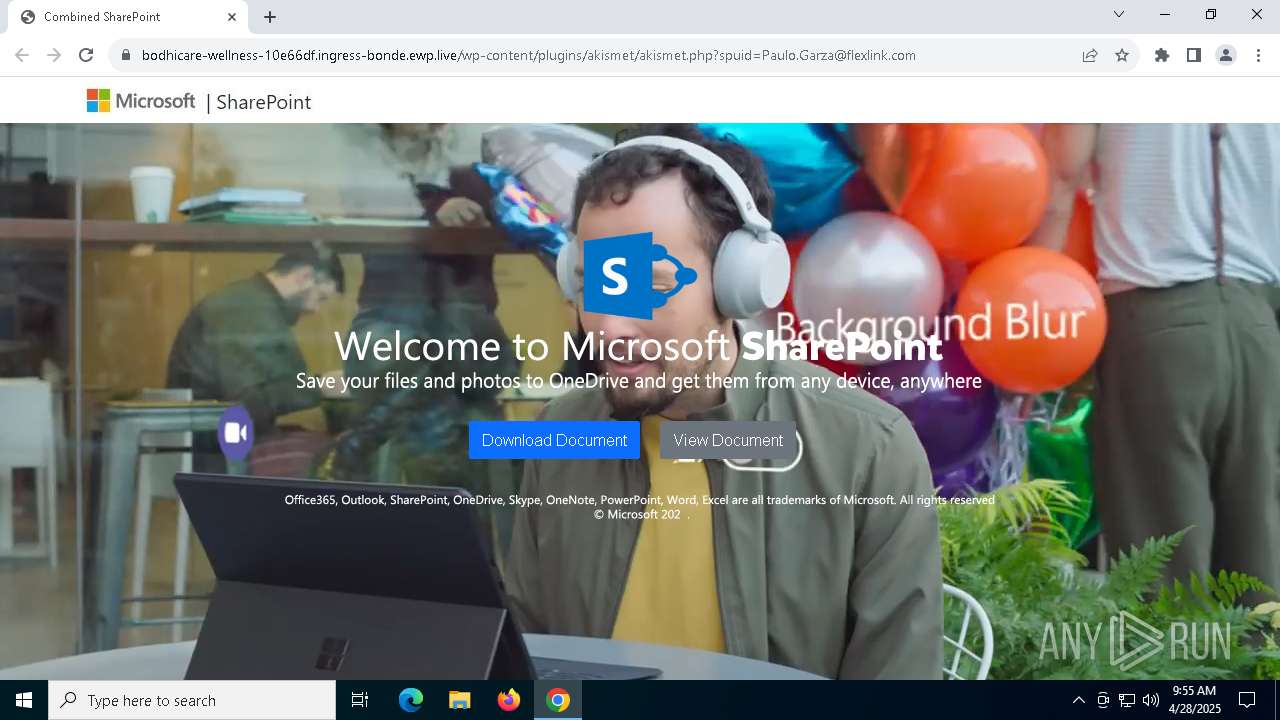Open File Explorer from taskbar
Image resolution: width=1280 pixels, height=720 pixels.
tap(460, 700)
